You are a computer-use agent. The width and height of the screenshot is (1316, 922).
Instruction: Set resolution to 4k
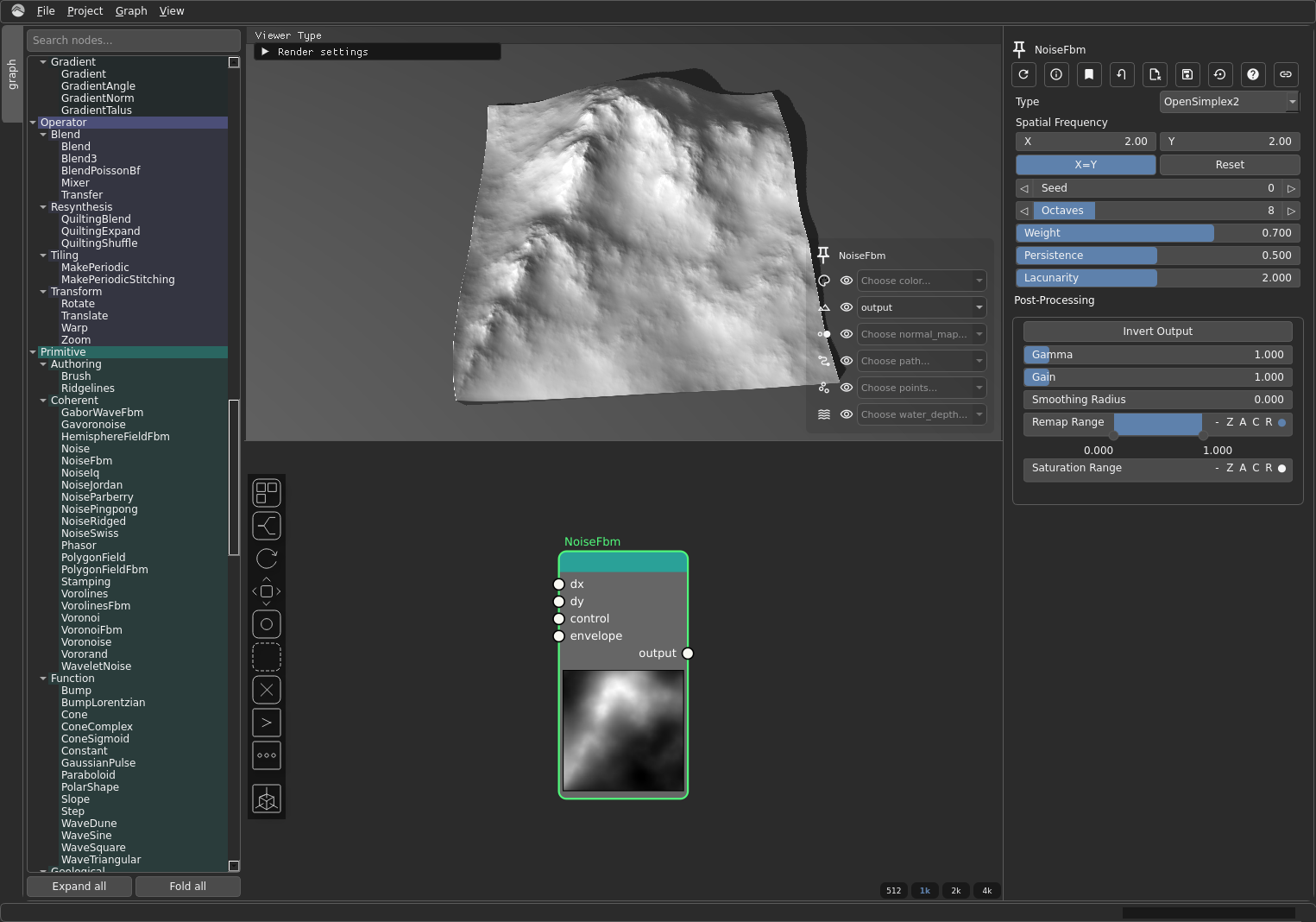click(x=987, y=891)
